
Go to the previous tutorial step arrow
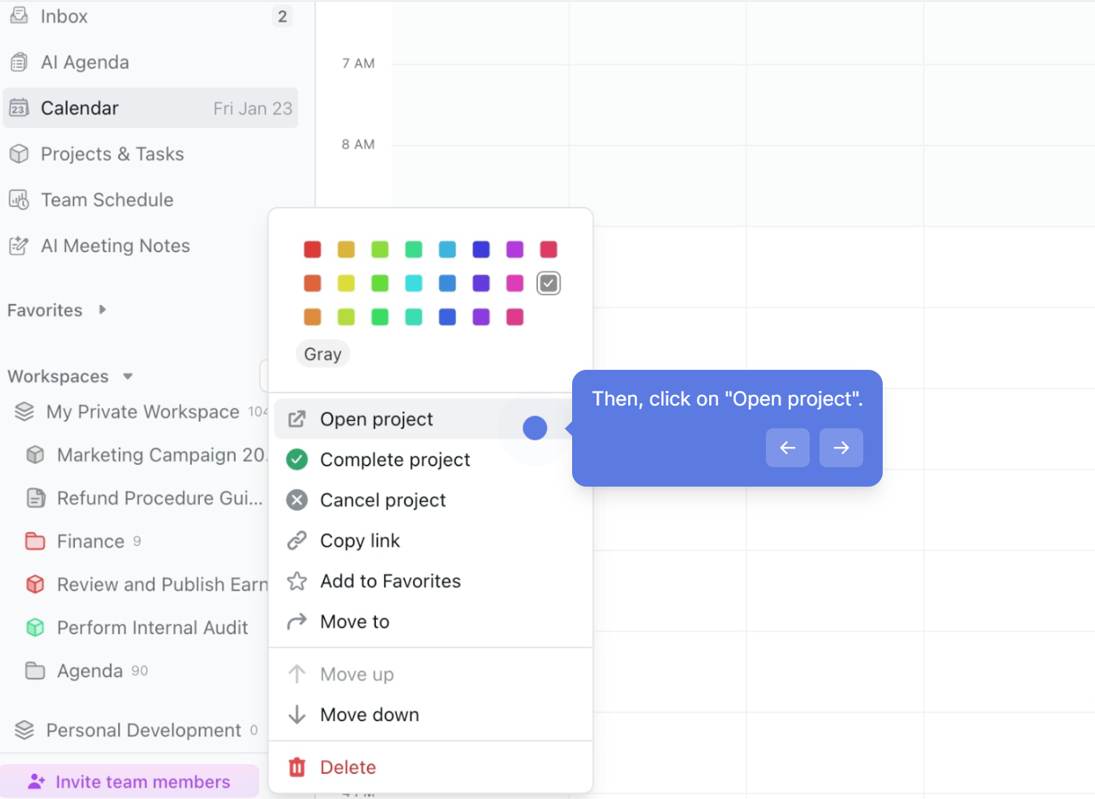[788, 448]
